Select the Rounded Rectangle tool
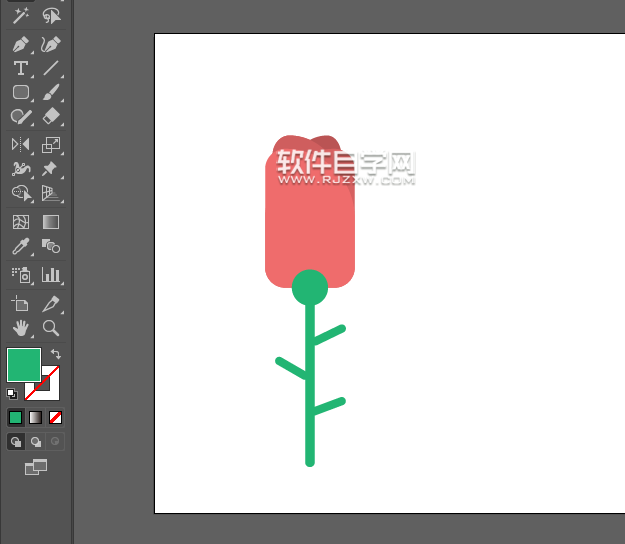The width and height of the screenshot is (625, 544). tap(21, 92)
